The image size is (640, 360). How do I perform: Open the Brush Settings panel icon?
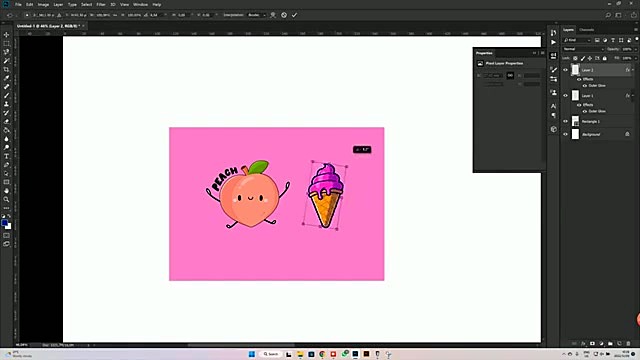coord(553,70)
